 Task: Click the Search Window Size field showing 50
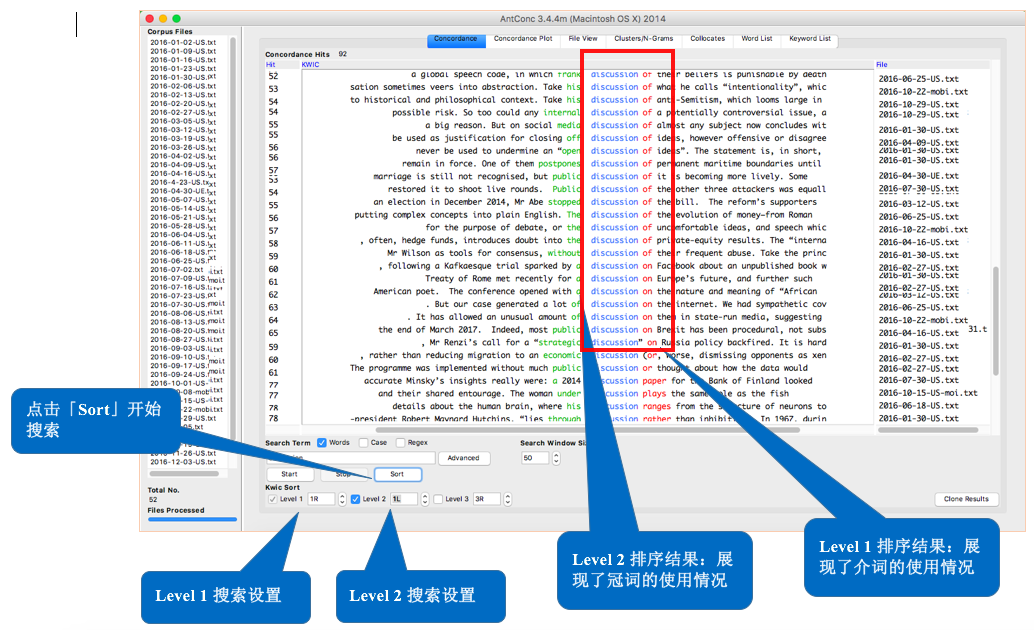[535, 458]
